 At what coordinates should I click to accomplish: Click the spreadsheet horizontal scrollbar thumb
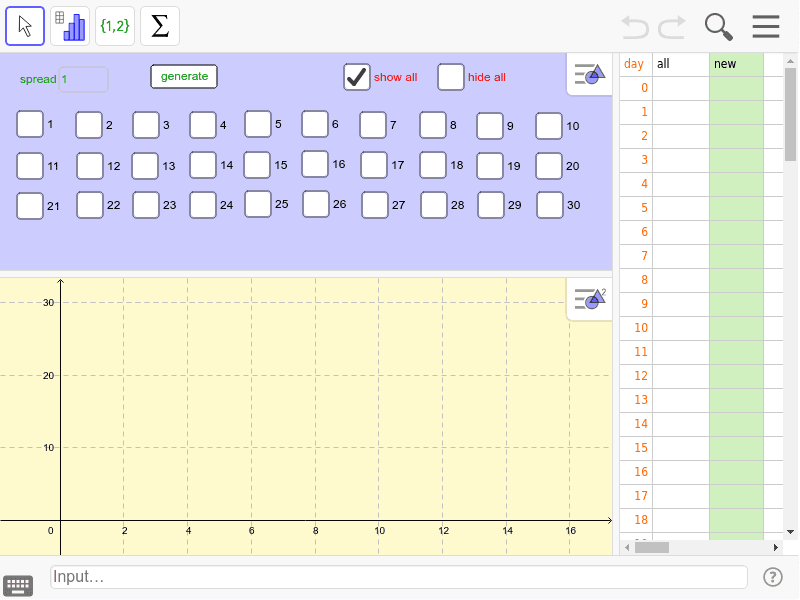[x=652, y=547]
